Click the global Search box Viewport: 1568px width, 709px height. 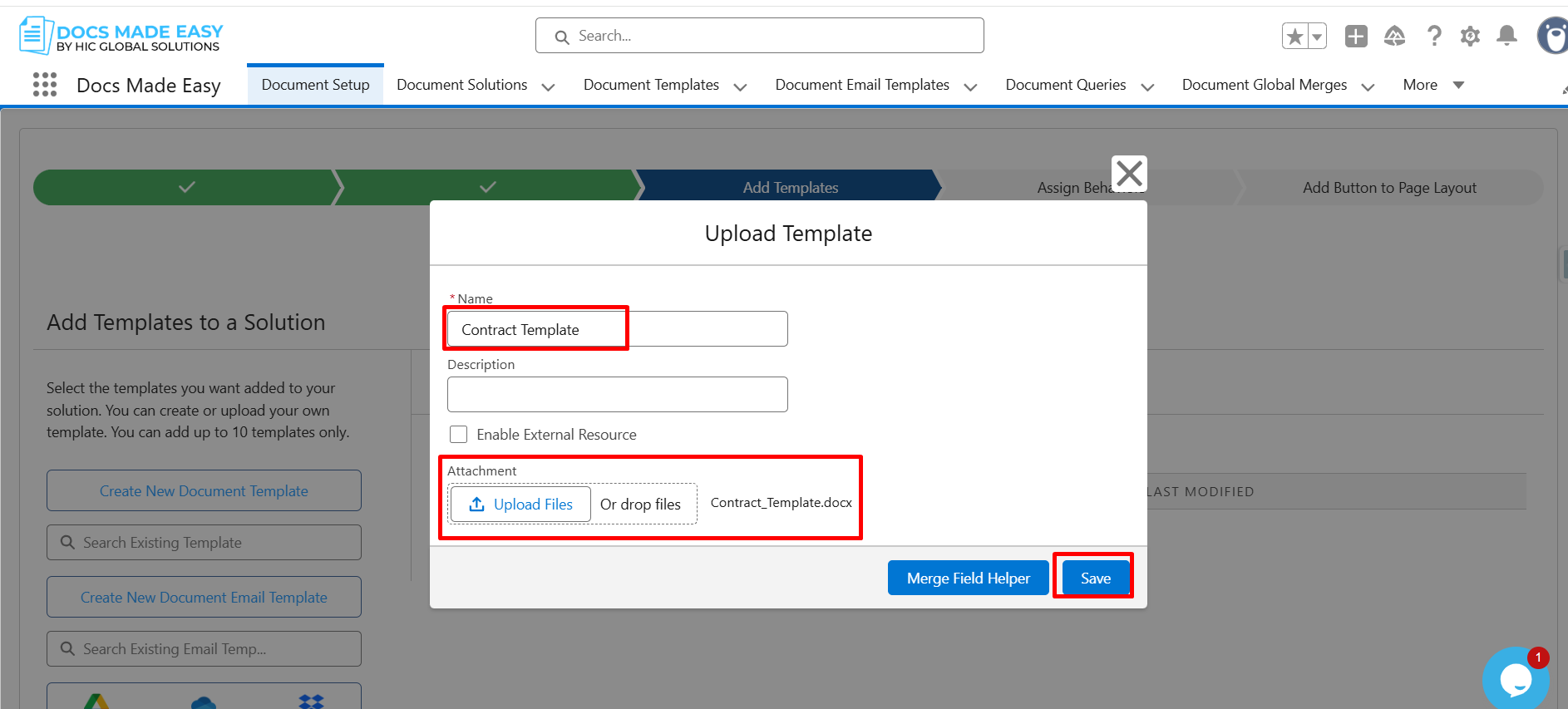pyautogui.click(x=759, y=36)
